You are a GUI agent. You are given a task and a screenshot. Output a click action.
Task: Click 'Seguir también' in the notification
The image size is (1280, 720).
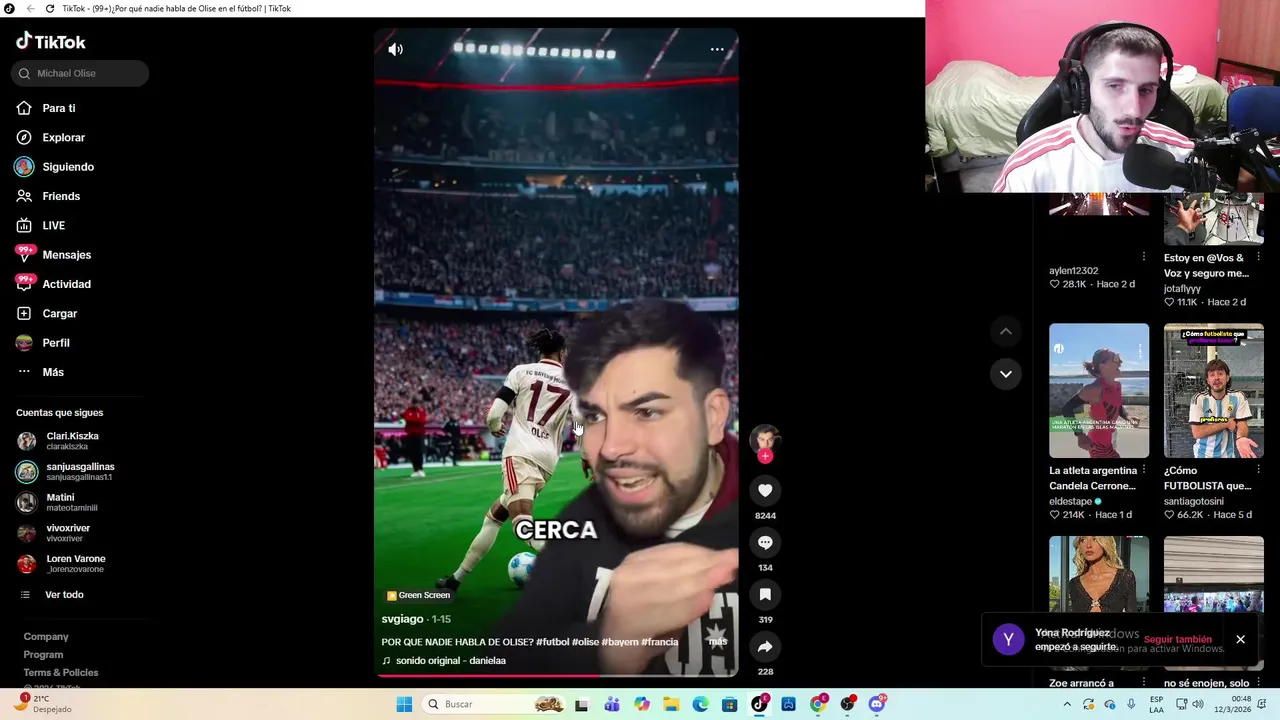click(1178, 640)
